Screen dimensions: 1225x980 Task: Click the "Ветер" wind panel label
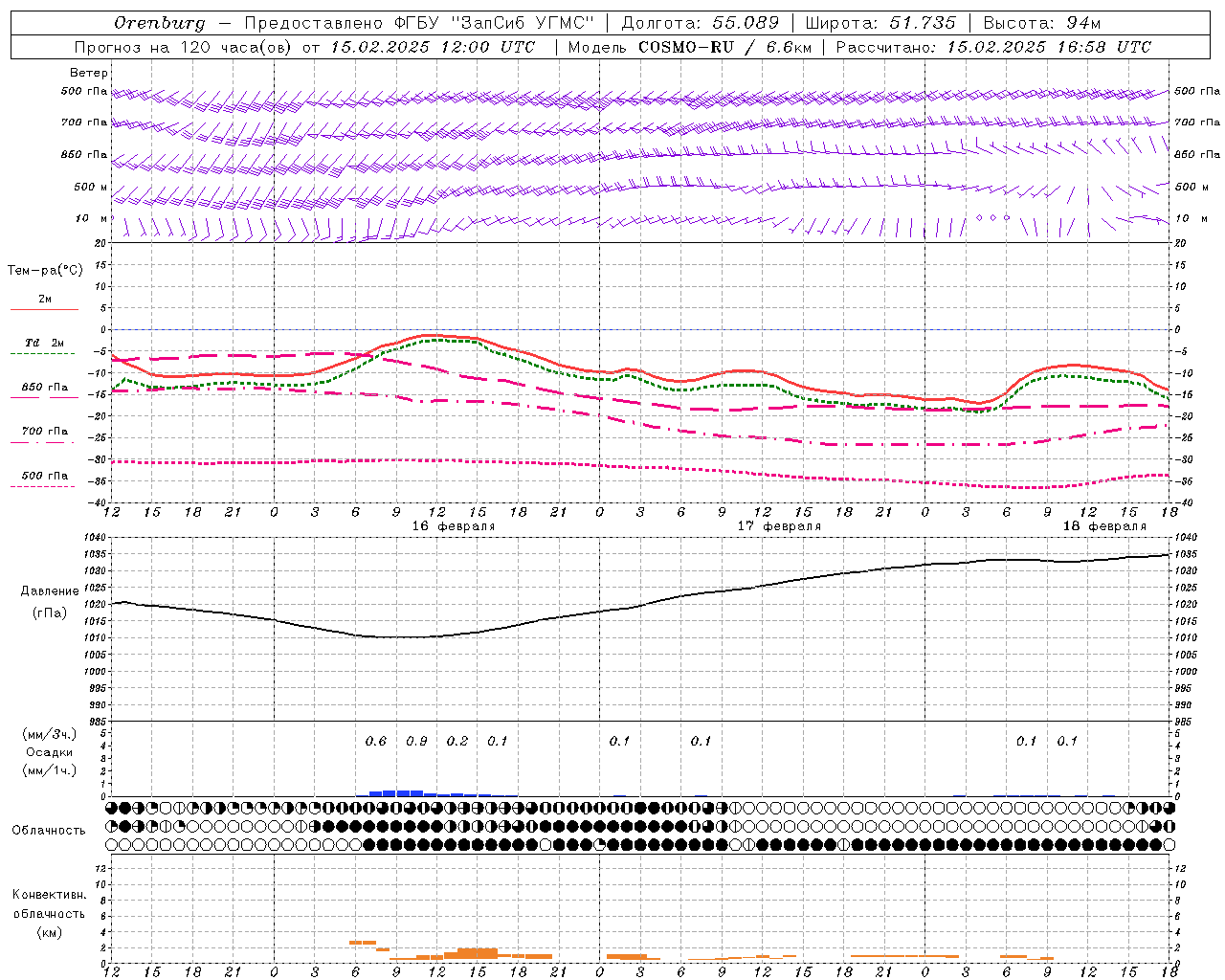[89, 73]
